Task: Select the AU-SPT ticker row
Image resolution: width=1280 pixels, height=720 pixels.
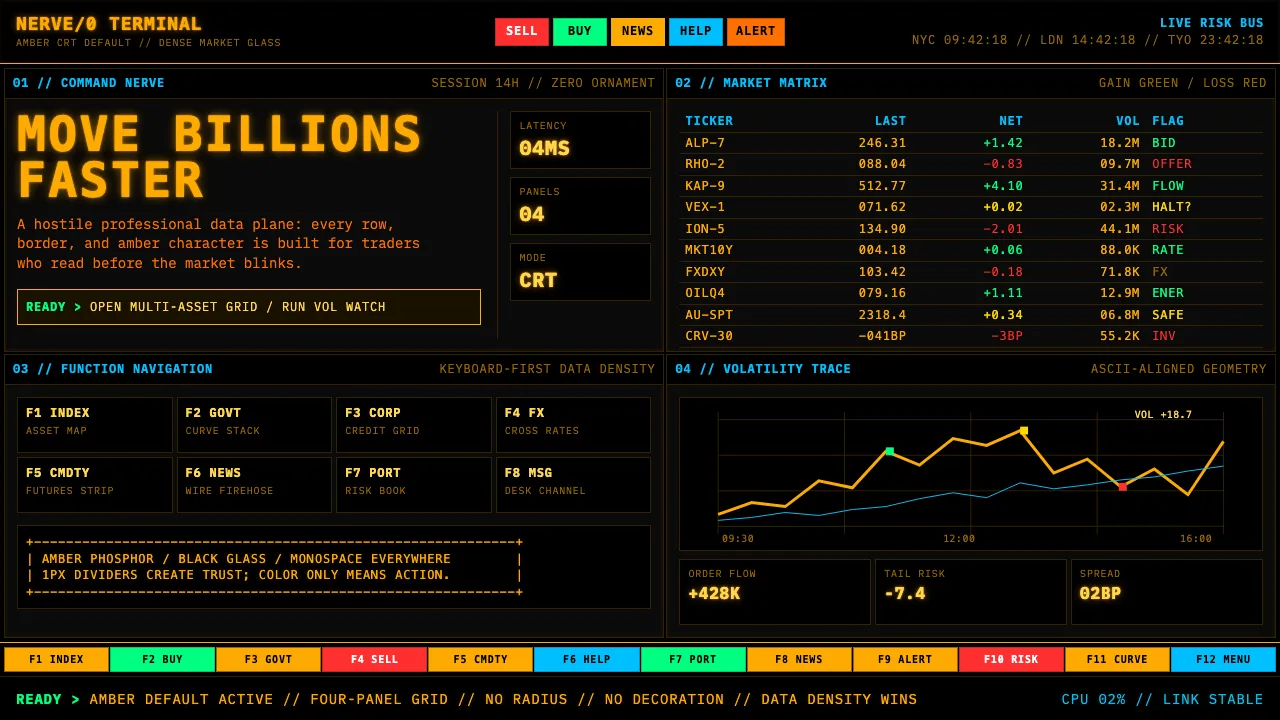Action: click(x=971, y=315)
